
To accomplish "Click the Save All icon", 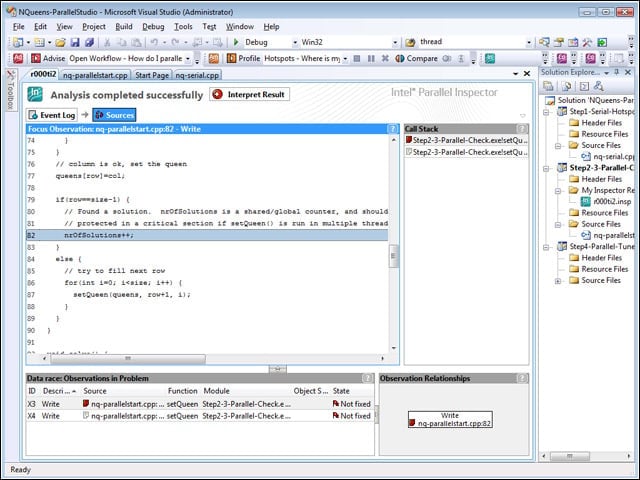I will [89, 42].
